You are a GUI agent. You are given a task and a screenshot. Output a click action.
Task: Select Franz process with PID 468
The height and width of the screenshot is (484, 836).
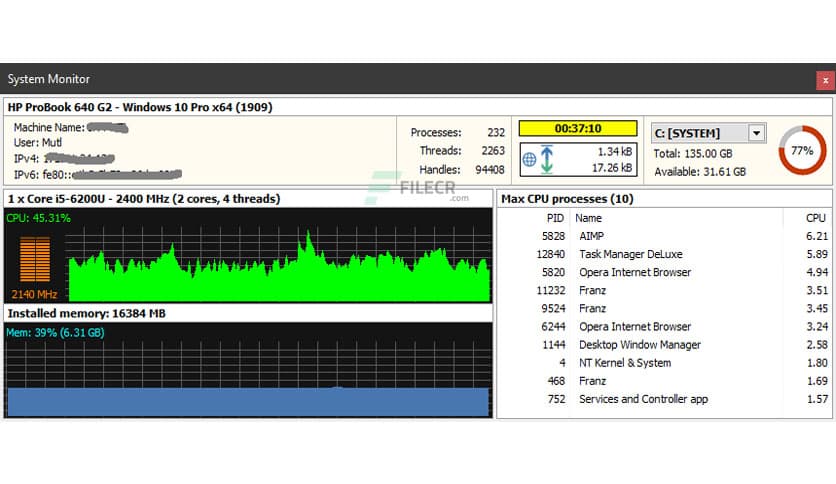pyautogui.click(x=664, y=381)
